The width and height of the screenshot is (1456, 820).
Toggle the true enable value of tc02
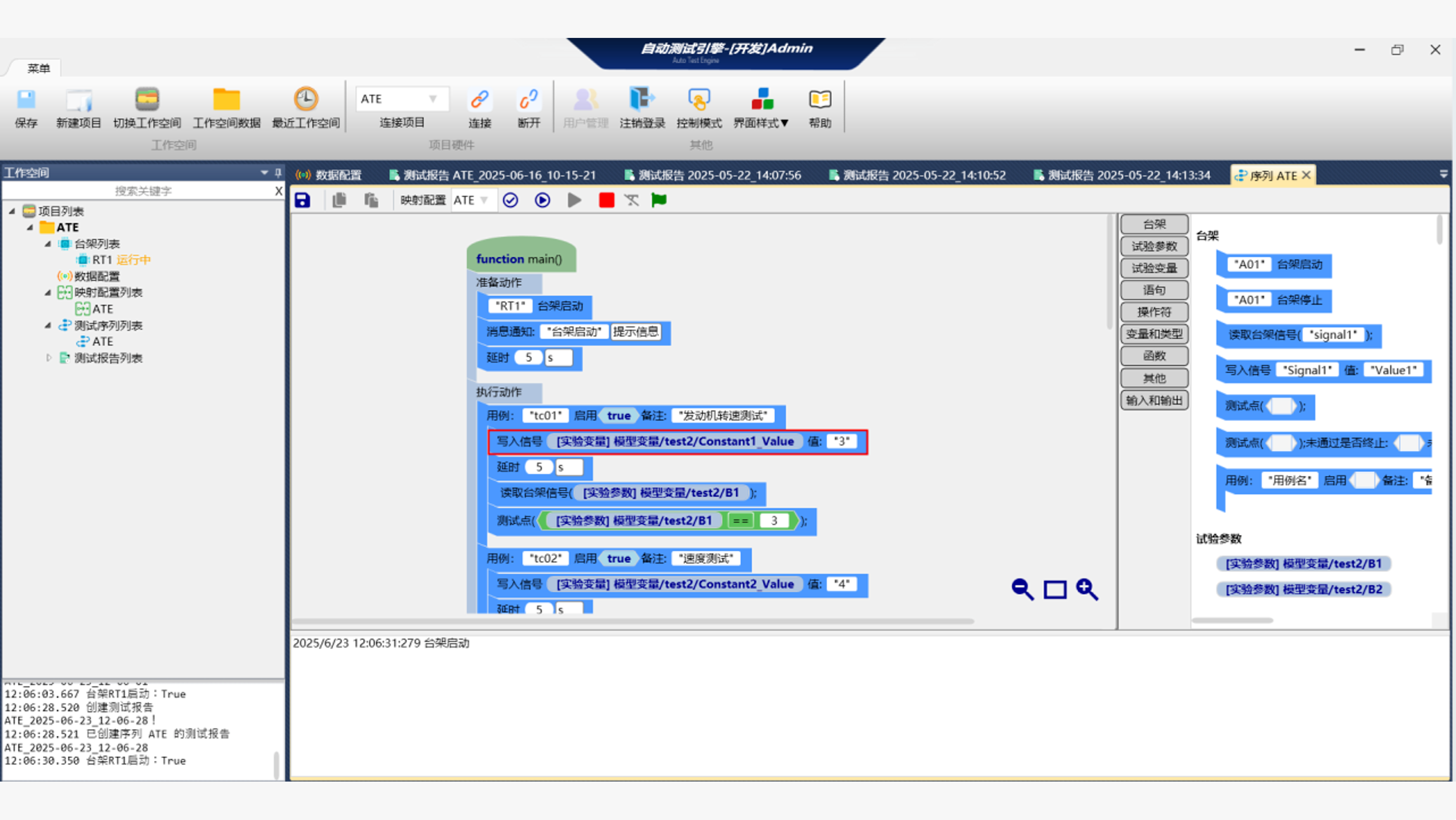click(618, 559)
